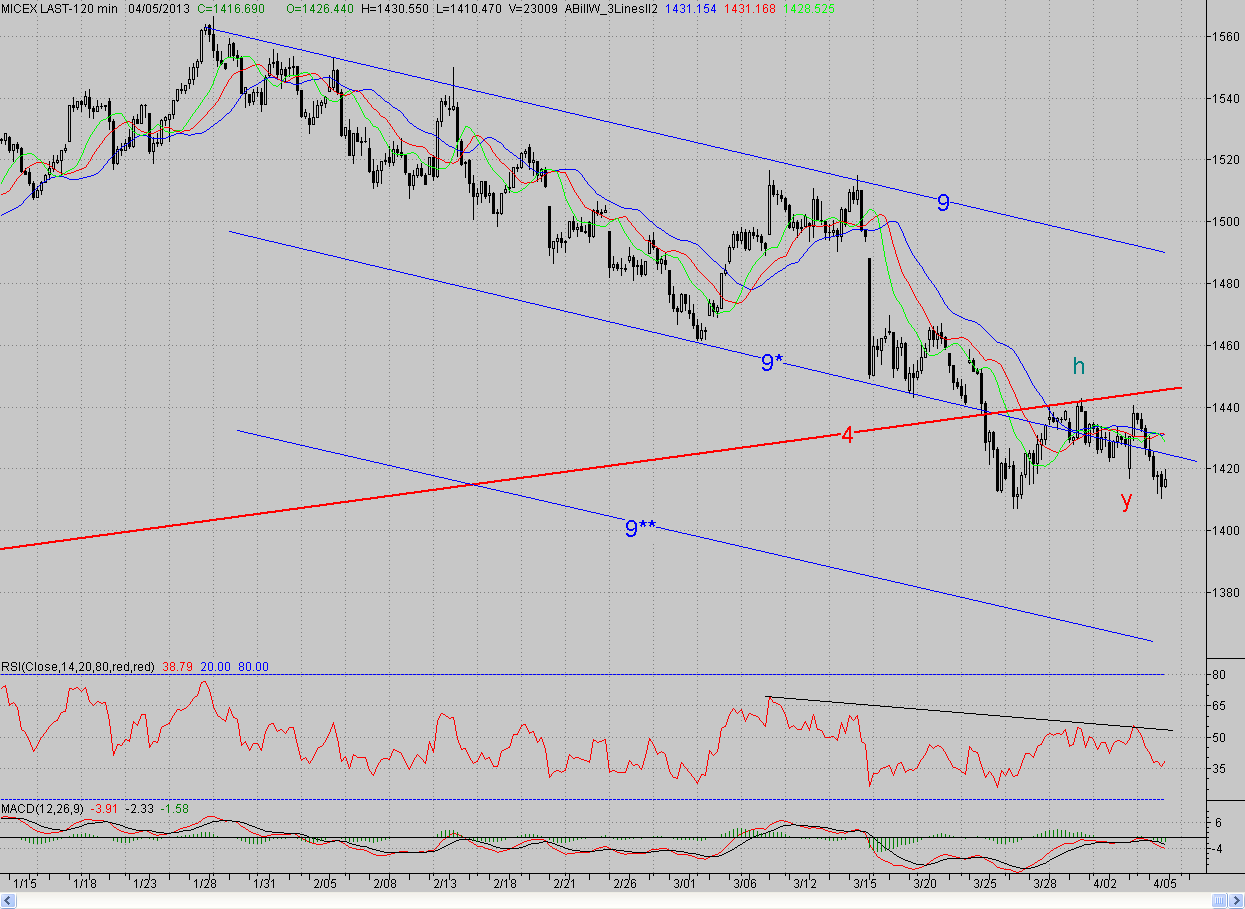Click the 3/15 date on time axis
This screenshot has height=909, width=1245.
pos(866,884)
